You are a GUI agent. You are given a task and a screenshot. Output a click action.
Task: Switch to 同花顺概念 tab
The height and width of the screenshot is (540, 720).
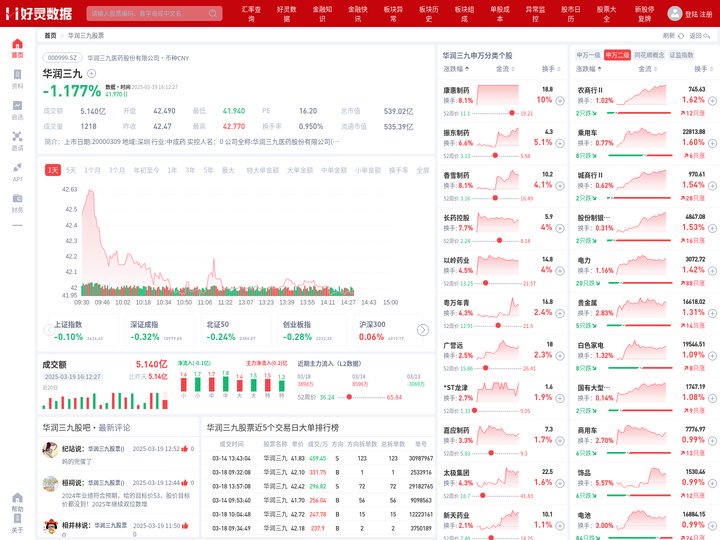(x=649, y=55)
